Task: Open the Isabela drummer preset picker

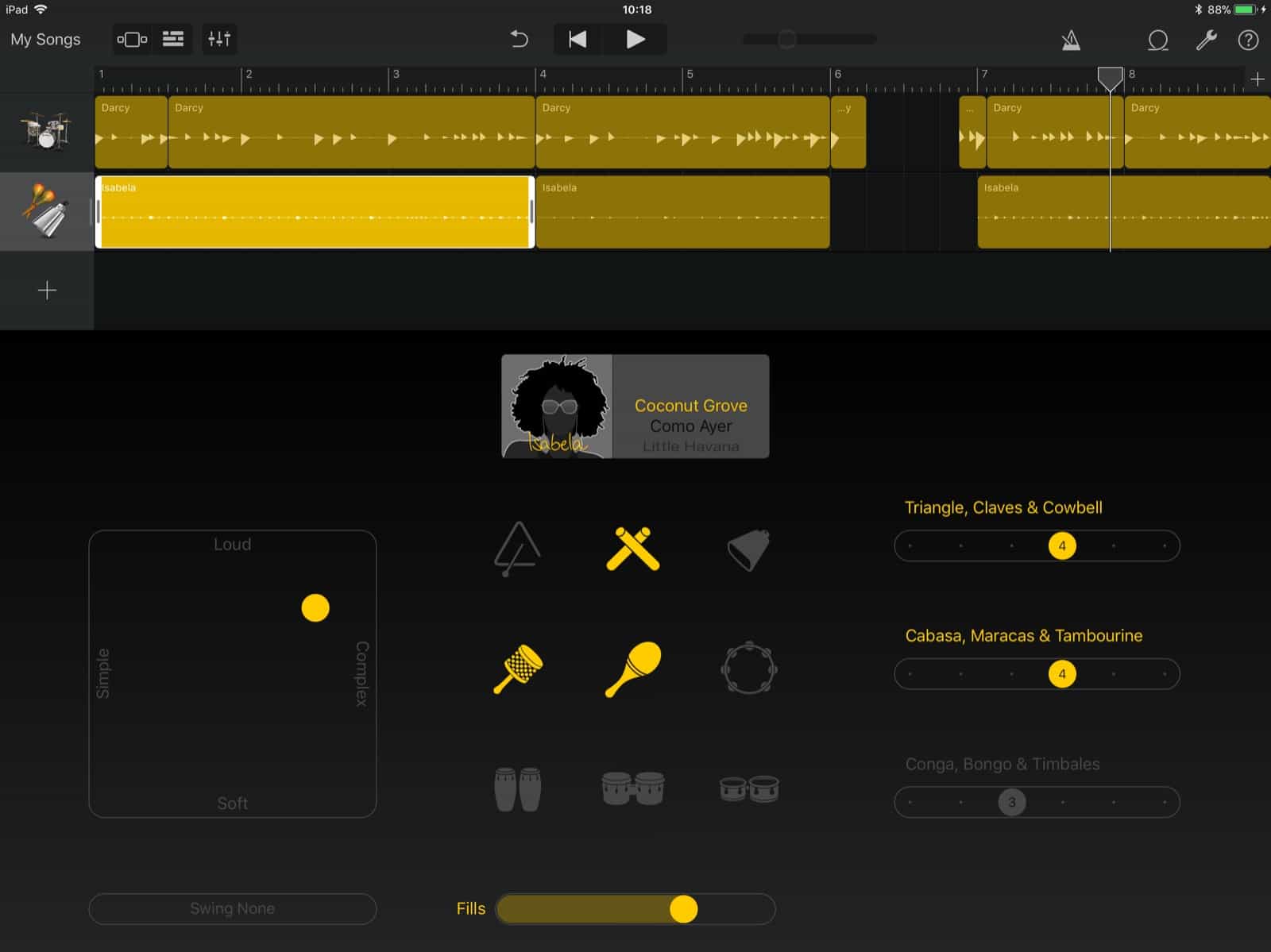Action: coord(635,407)
